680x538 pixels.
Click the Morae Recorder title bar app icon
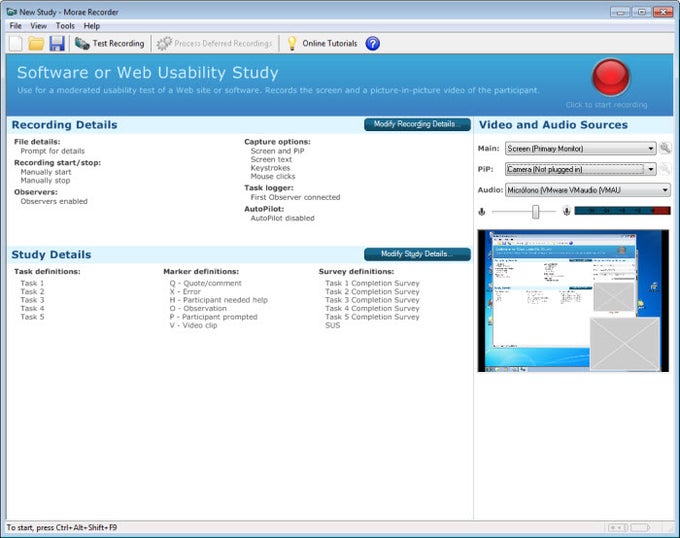click(x=12, y=12)
